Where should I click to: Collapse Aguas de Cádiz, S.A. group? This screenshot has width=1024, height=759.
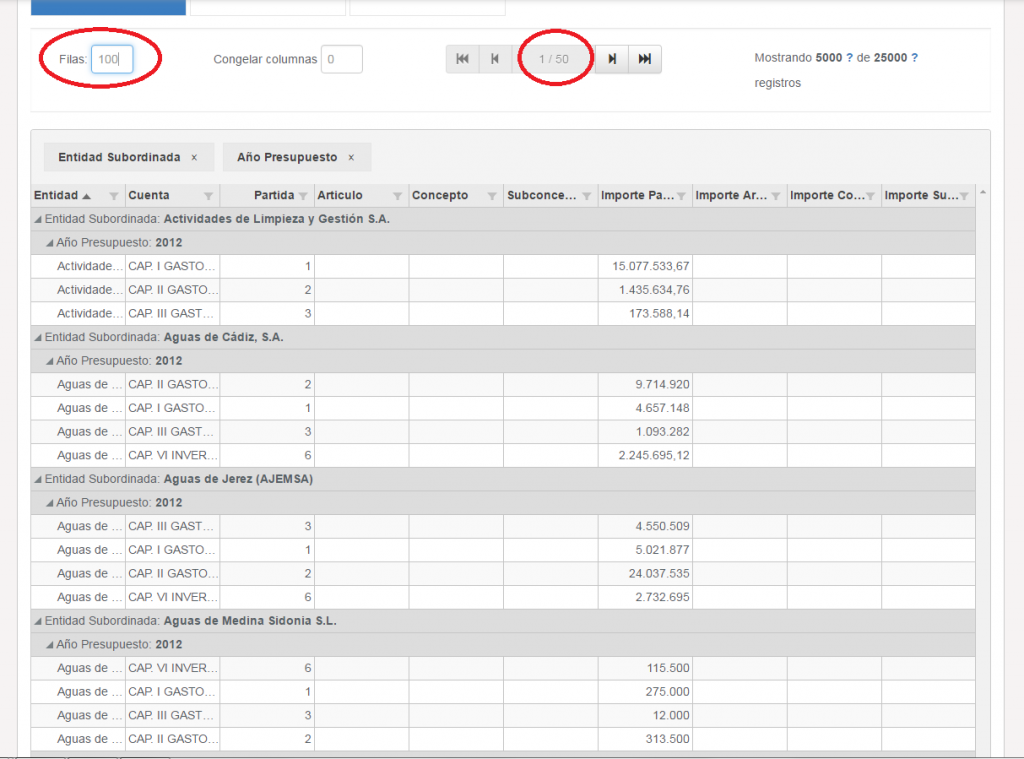[x=38, y=338]
